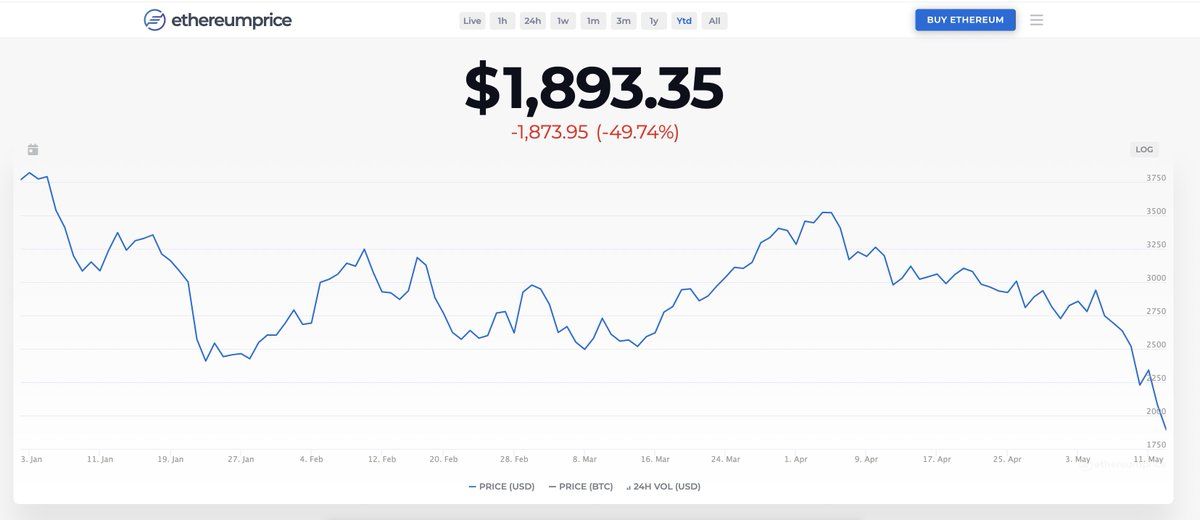Toggle LOG scale on the chart
The width and height of the screenshot is (1200, 520).
click(x=1144, y=150)
